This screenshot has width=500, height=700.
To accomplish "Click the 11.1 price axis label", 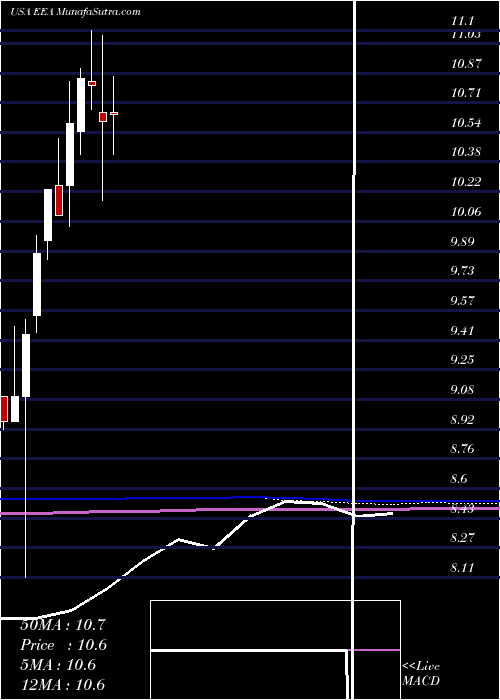I will pos(462,21).
